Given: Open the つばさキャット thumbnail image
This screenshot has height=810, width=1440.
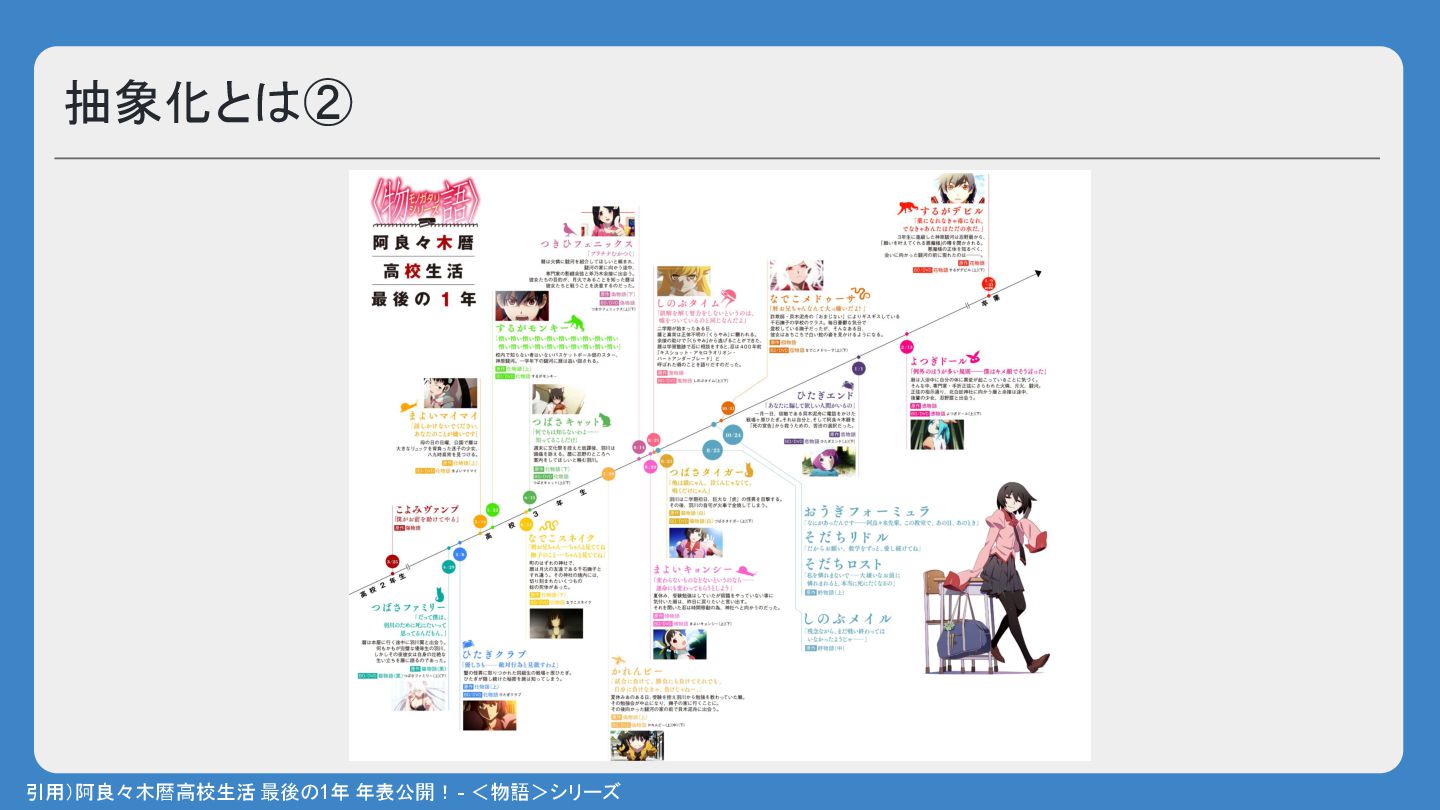Looking at the screenshot, I should click(x=556, y=398).
